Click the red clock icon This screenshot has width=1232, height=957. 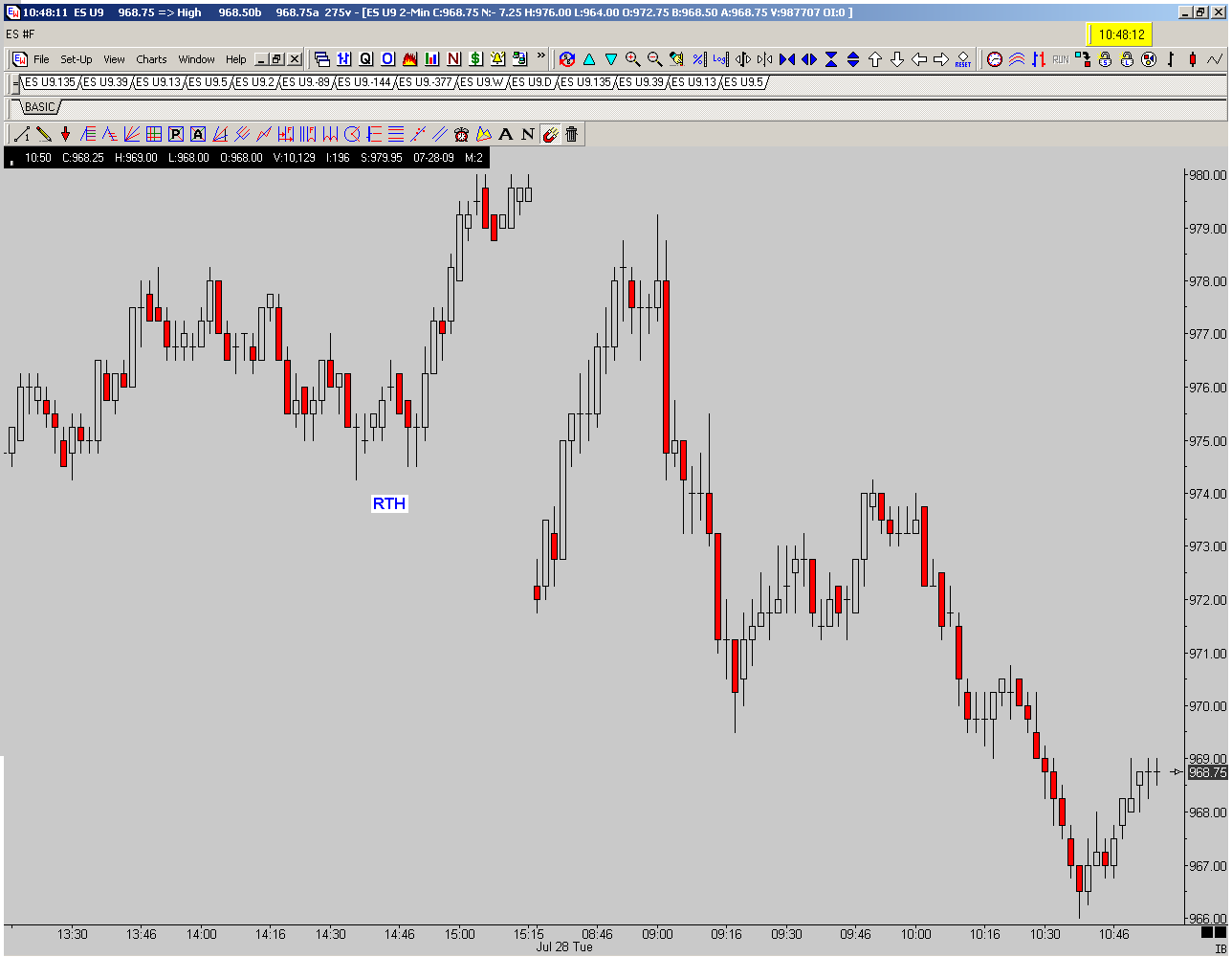pyautogui.click(x=995, y=59)
